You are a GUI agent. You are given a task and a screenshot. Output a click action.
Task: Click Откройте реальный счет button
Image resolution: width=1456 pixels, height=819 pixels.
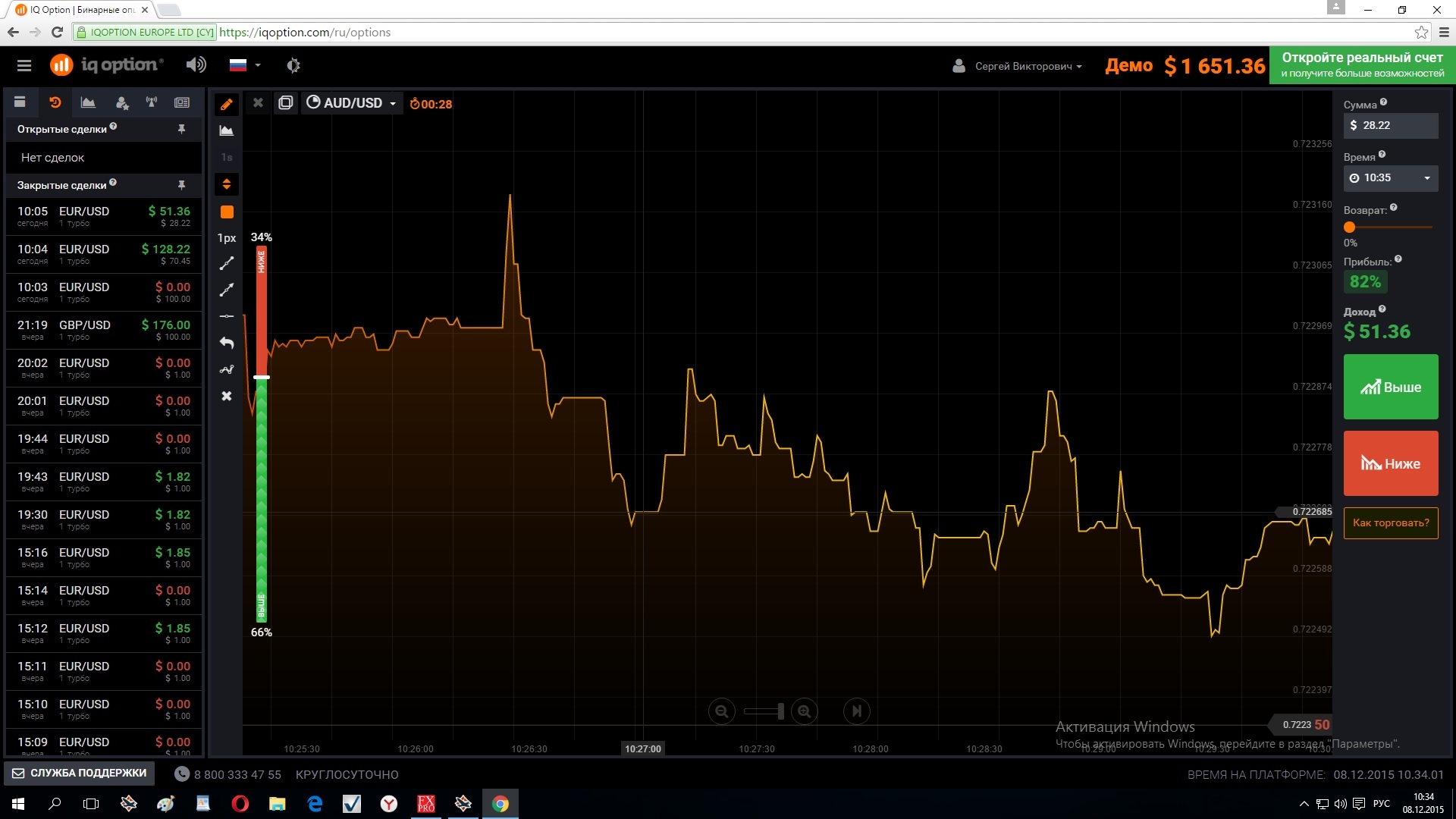coord(1362,65)
